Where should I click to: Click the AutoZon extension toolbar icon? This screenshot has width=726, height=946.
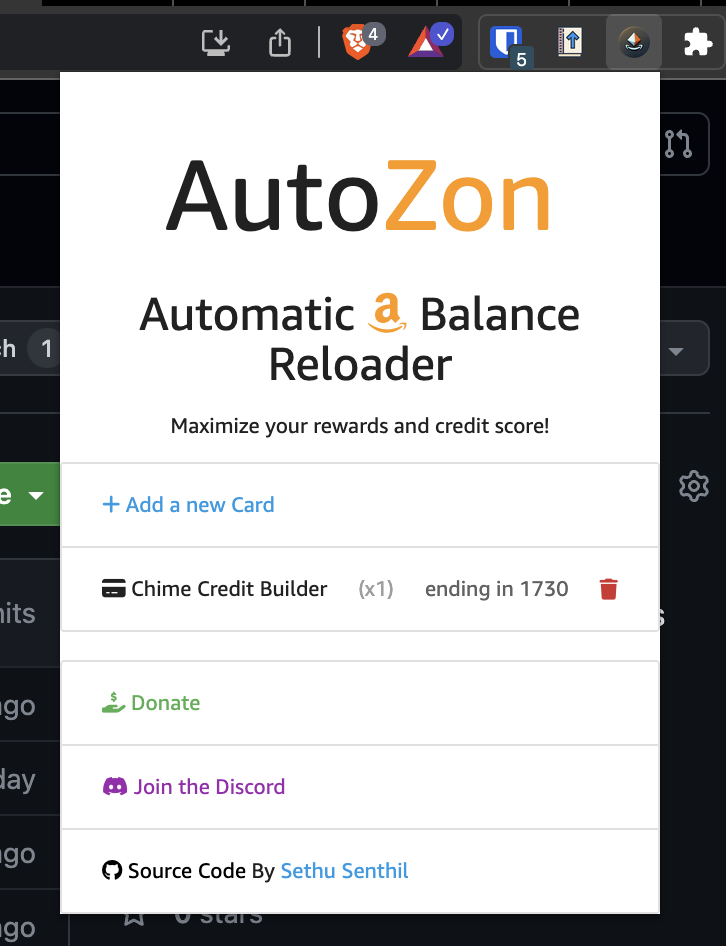pyautogui.click(x=634, y=42)
